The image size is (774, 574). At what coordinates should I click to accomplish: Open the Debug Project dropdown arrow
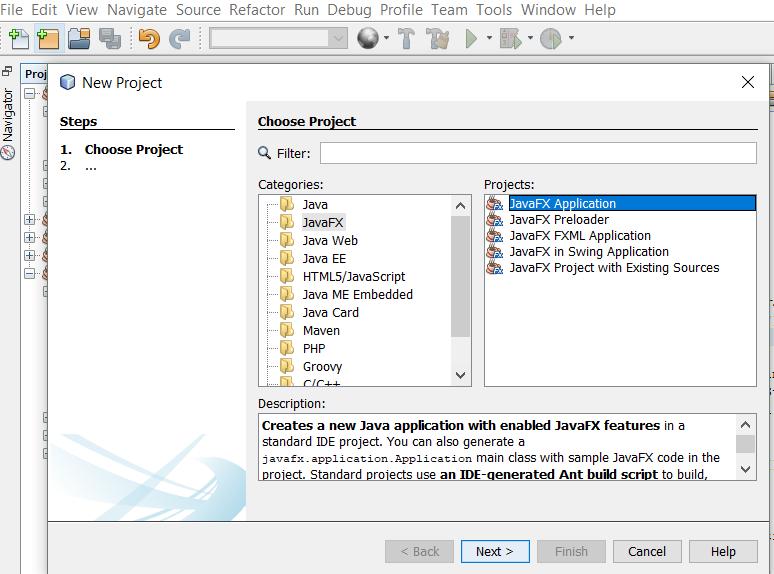click(x=530, y=38)
